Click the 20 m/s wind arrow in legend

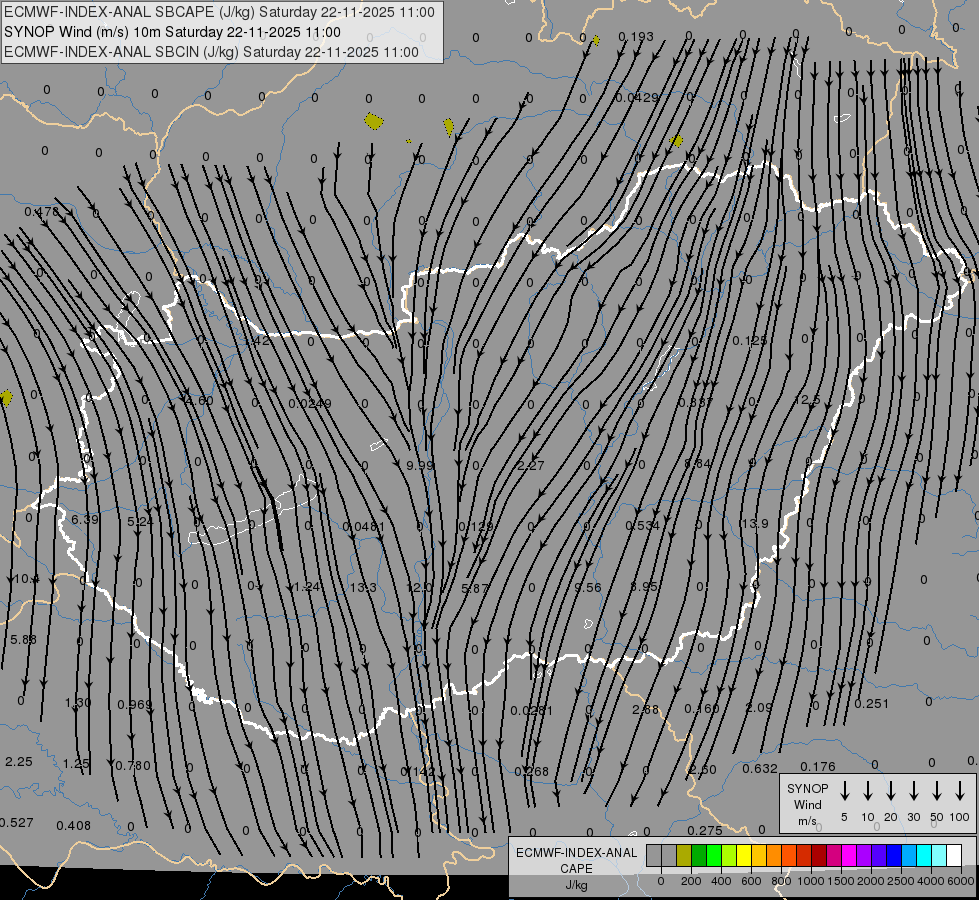(891, 791)
